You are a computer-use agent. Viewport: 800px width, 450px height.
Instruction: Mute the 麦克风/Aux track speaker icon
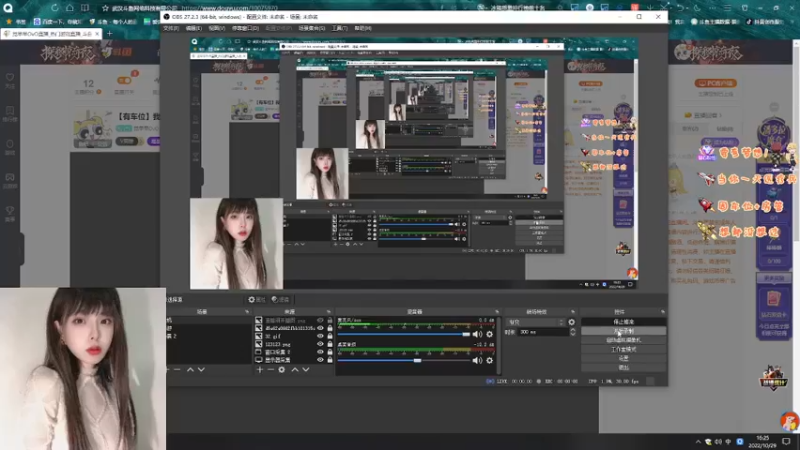coord(477,334)
